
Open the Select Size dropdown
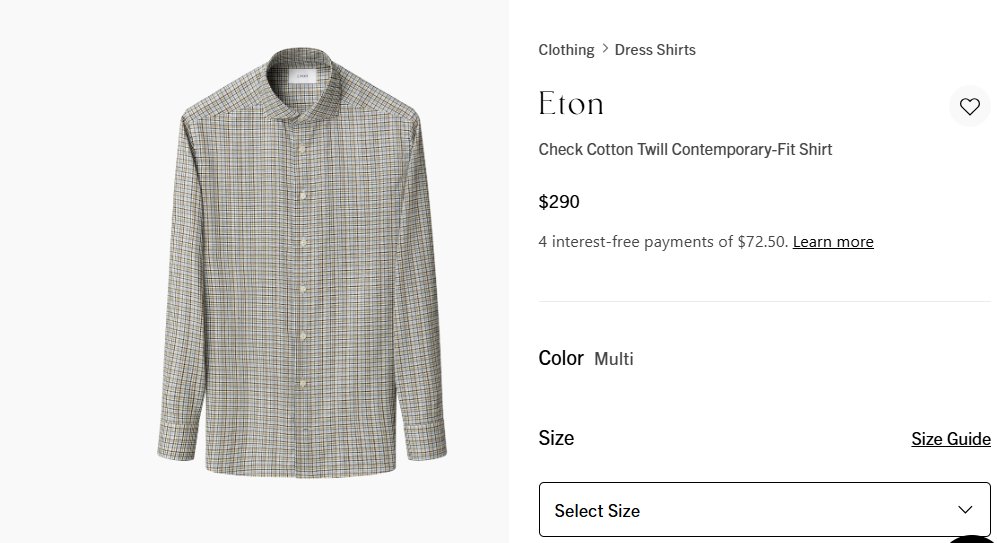click(x=764, y=510)
